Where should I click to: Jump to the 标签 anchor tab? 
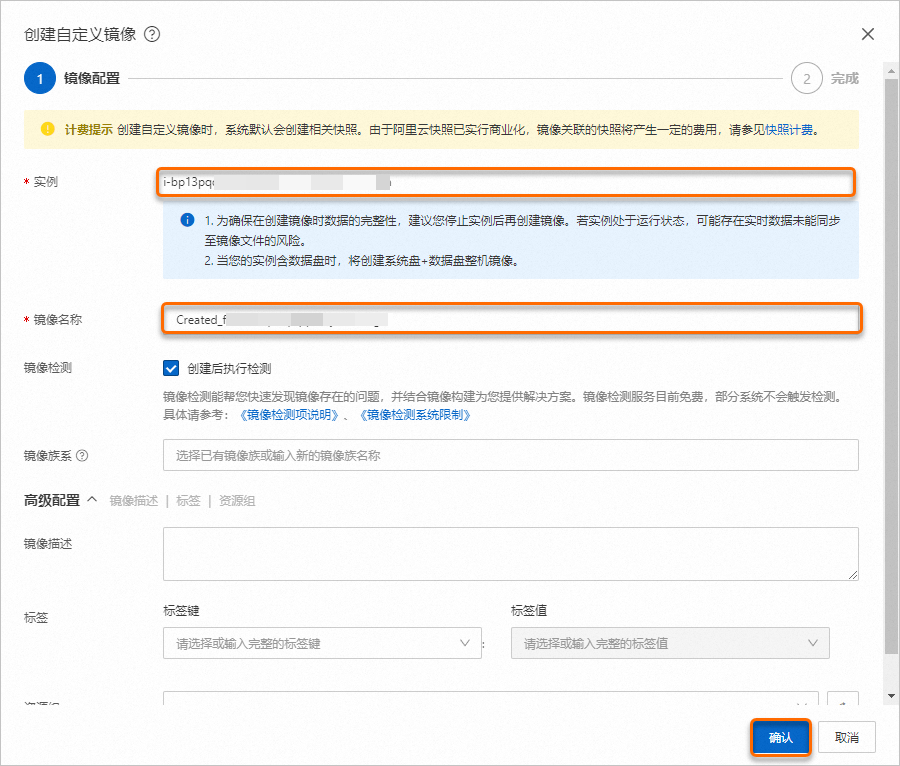click(x=188, y=501)
